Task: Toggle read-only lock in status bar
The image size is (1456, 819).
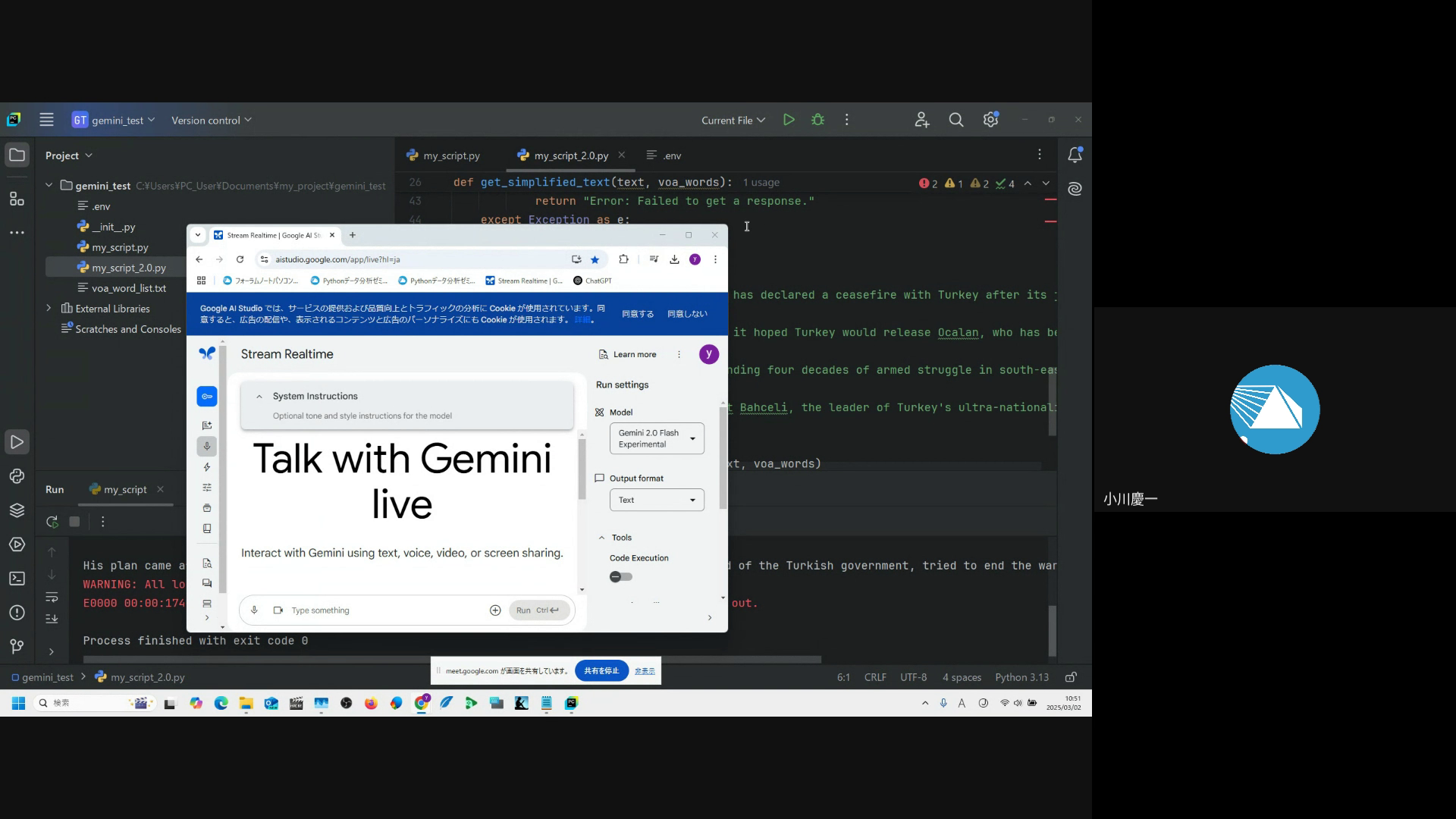Action: point(1071,677)
